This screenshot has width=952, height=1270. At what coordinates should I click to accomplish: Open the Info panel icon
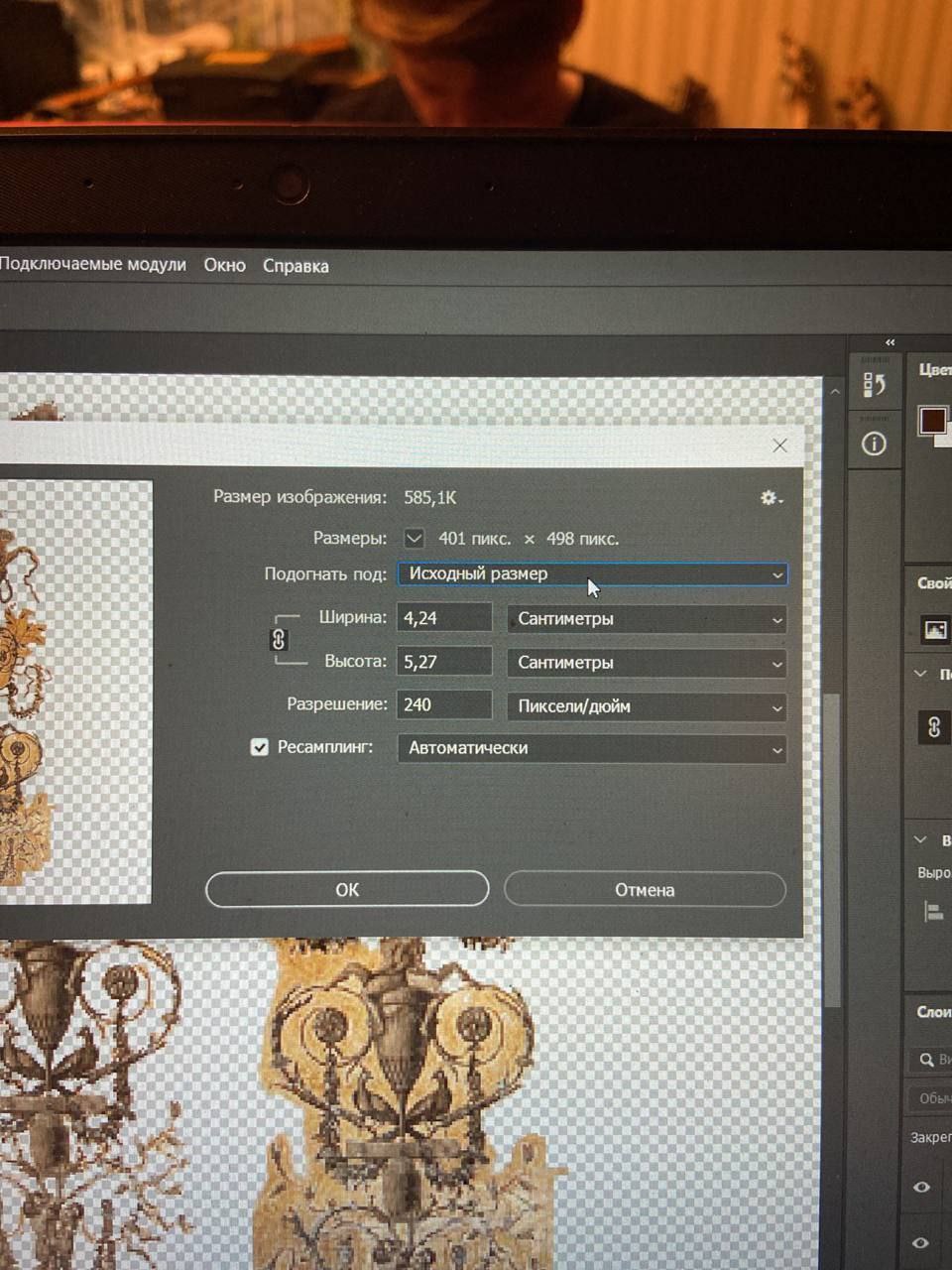pyautogui.click(x=874, y=444)
